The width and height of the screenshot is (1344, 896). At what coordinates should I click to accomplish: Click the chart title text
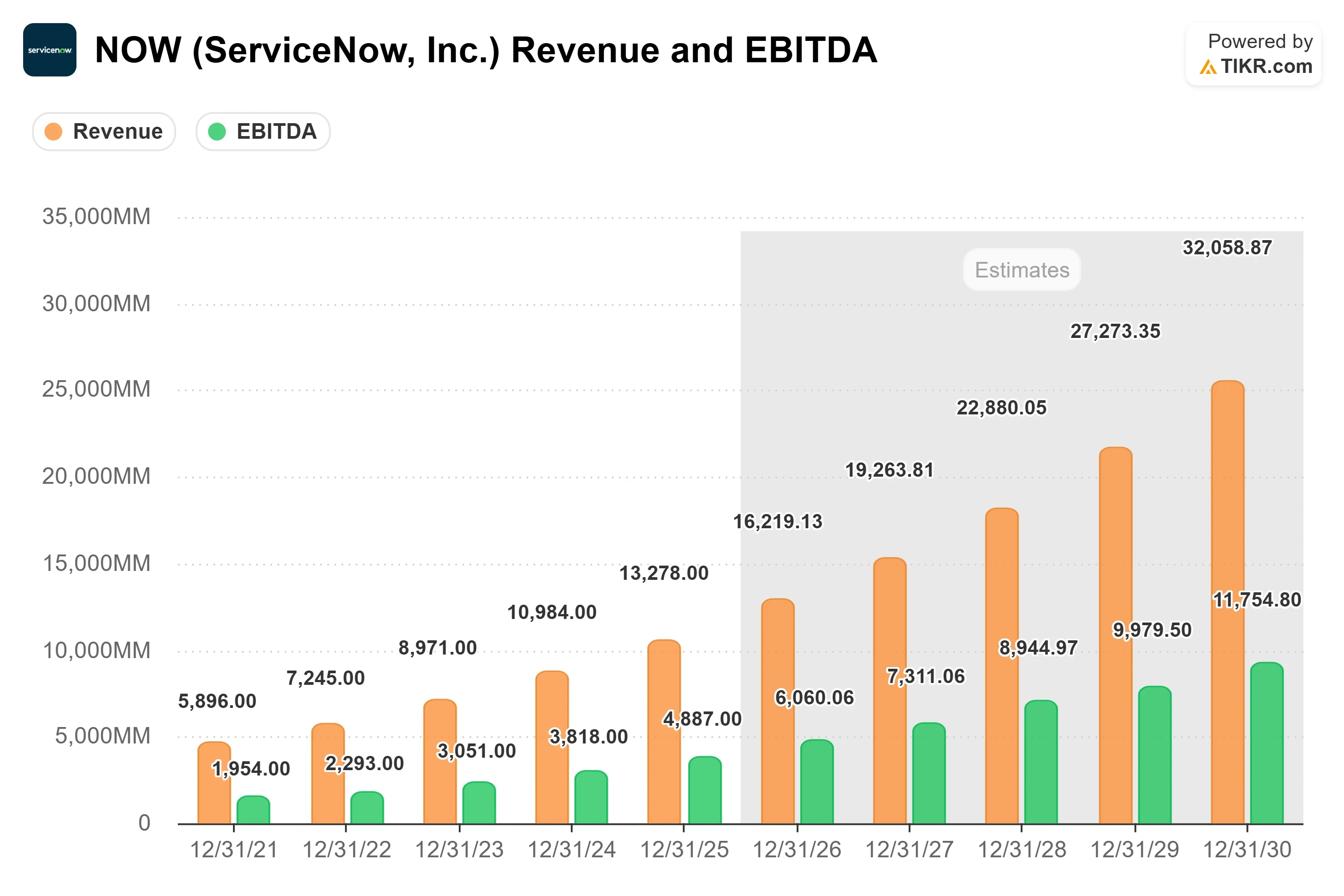click(x=485, y=50)
